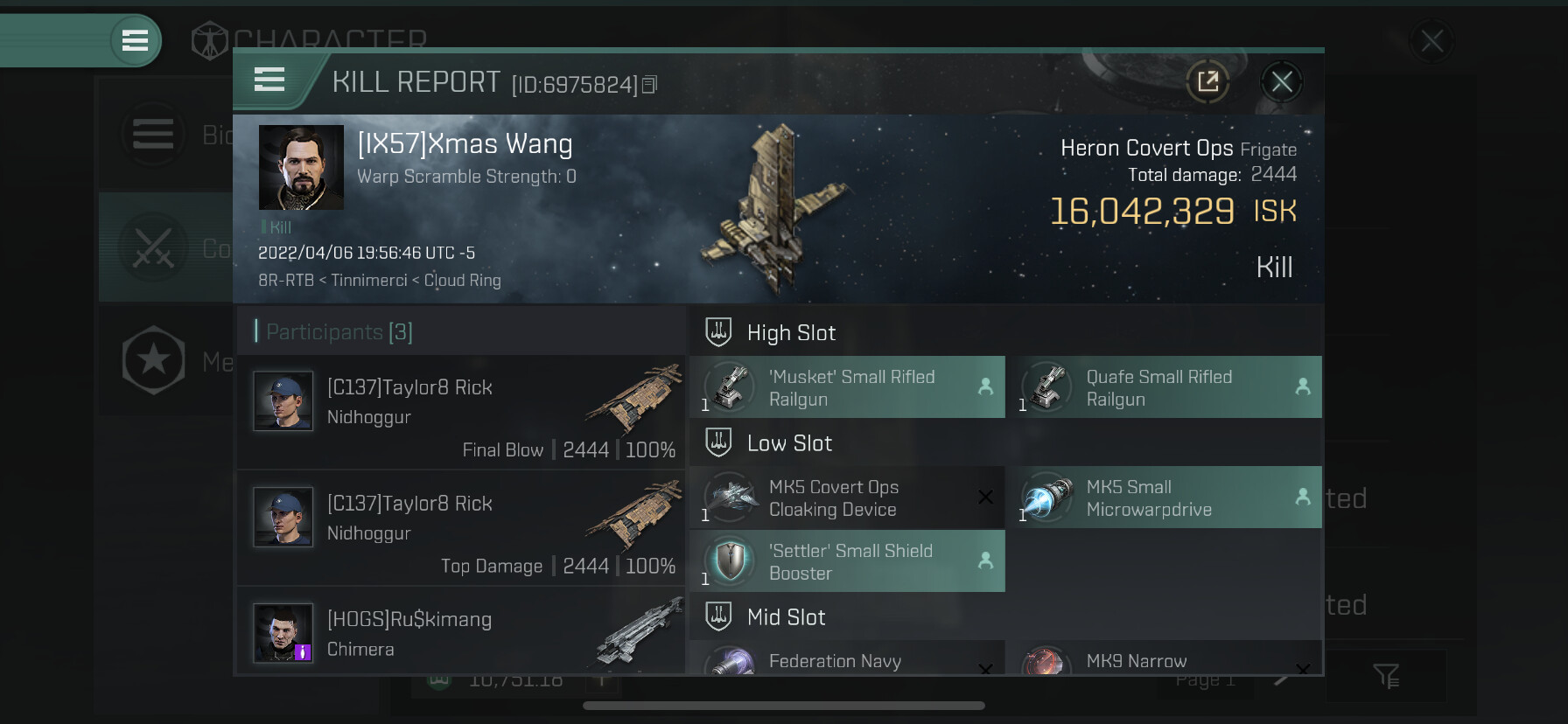Screen dimensions: 1568x724
Task: Click the Heron Covert Ops ship image
Action: [770, 210]
